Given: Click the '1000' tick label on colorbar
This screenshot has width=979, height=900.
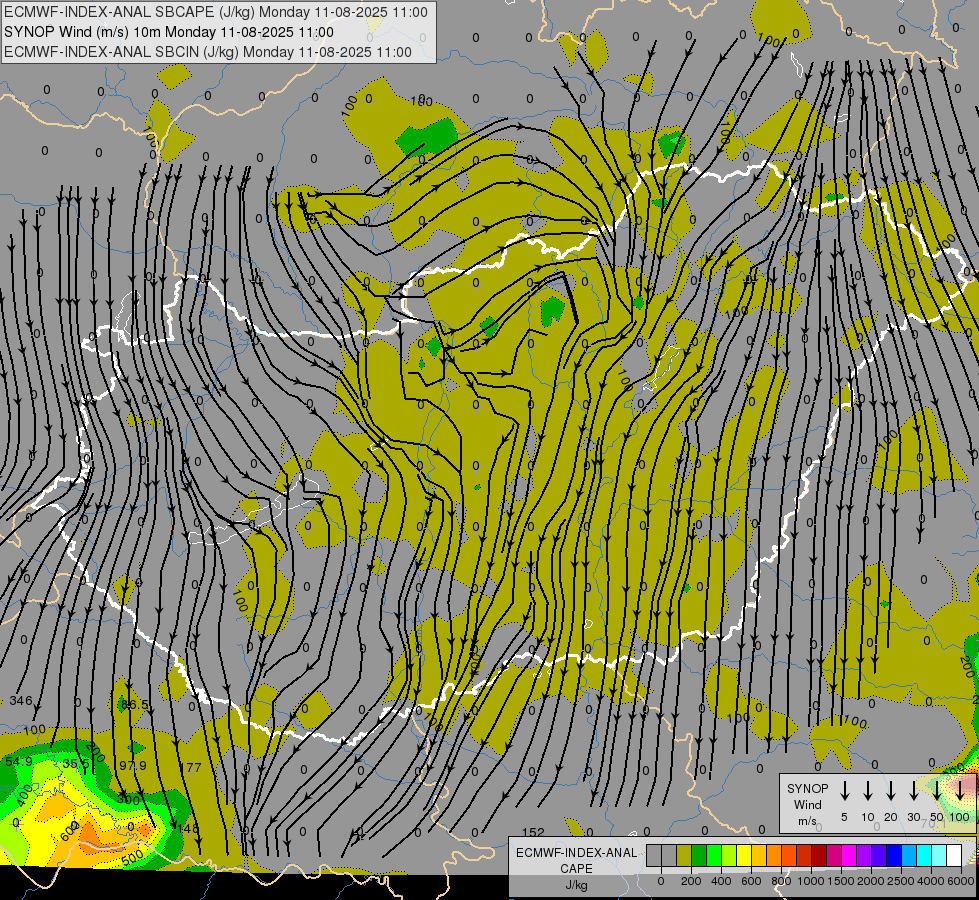Looking at the screenshot, I should (x=810, y=881).
